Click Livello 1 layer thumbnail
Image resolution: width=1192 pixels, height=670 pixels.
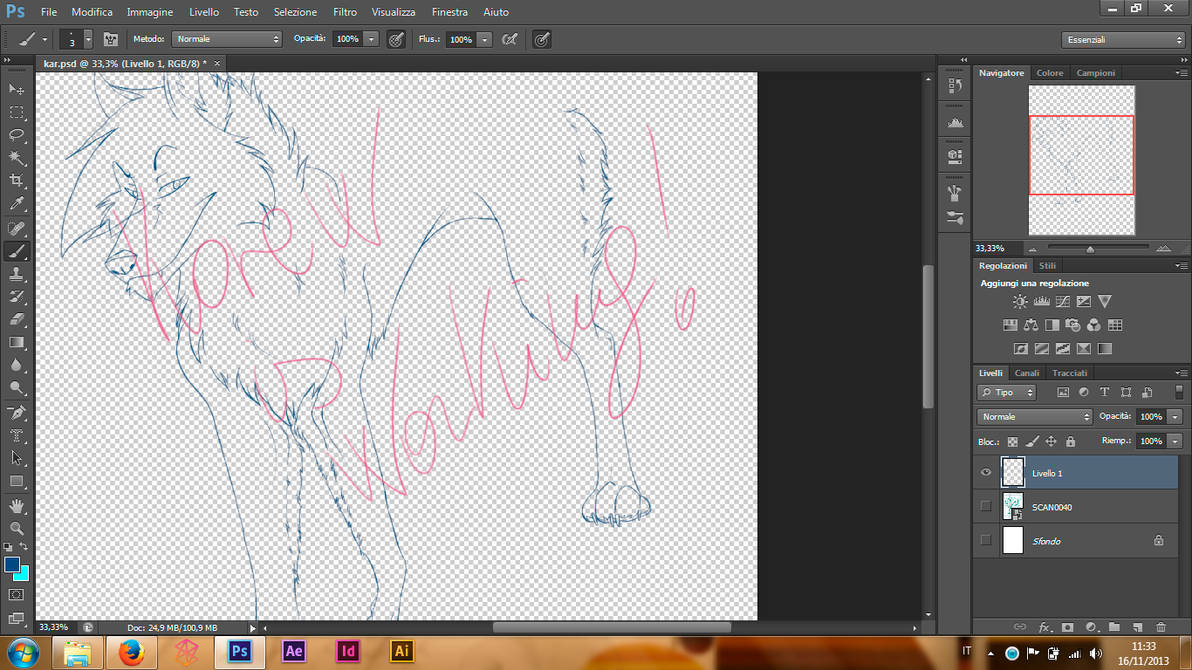pos(1013,472)
